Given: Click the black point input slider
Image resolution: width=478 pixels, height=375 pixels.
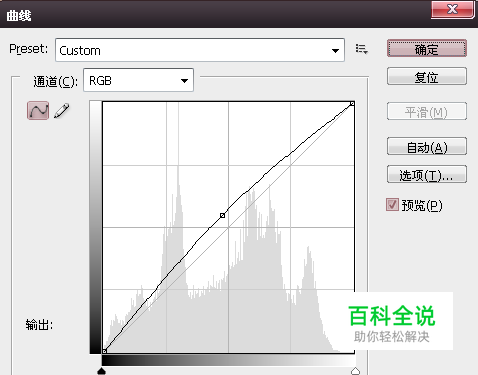Looking at the screenshot, I should click(x=101, y=371).
